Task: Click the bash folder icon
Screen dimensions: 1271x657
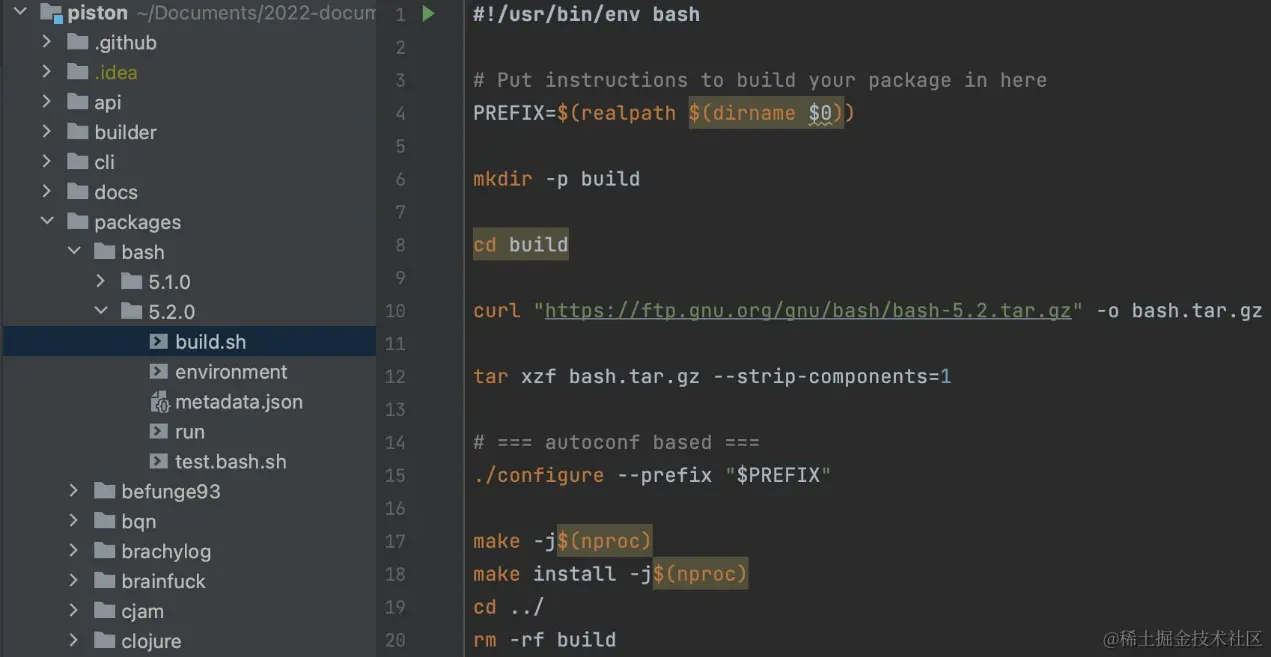Action: [104, 252]
